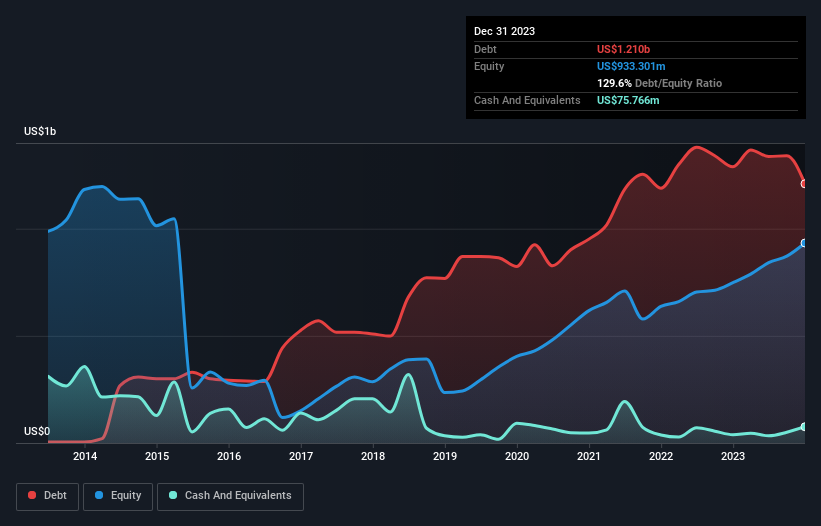Click the 2022 x-axis label
Viewport: 821px width, 526px height.
[661, 456]
